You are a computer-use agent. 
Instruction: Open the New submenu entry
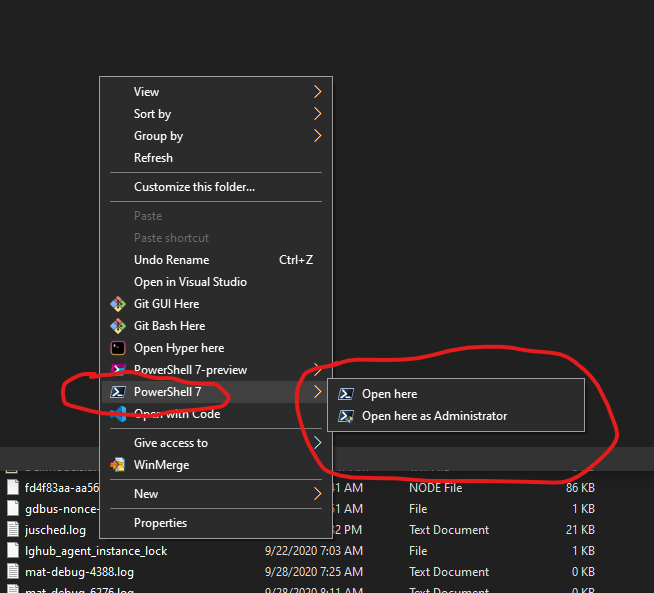click(x=216, y=494)
